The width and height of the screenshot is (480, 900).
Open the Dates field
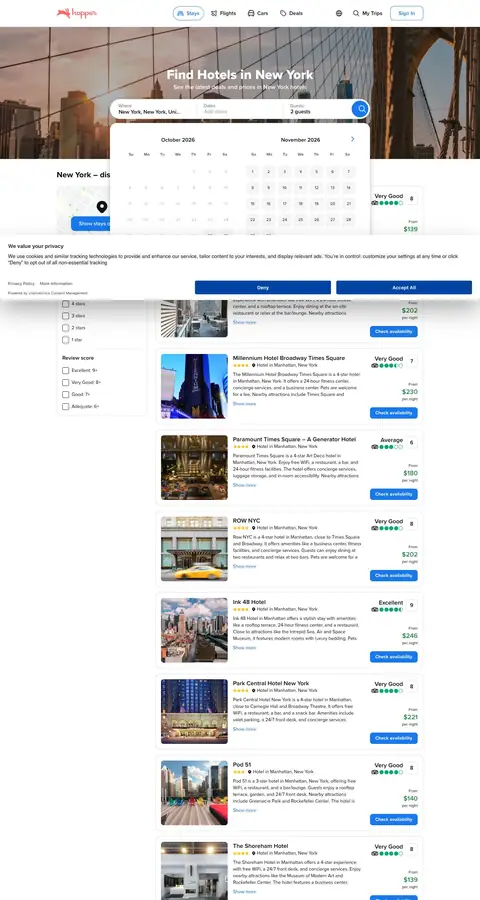coord(240,109)
